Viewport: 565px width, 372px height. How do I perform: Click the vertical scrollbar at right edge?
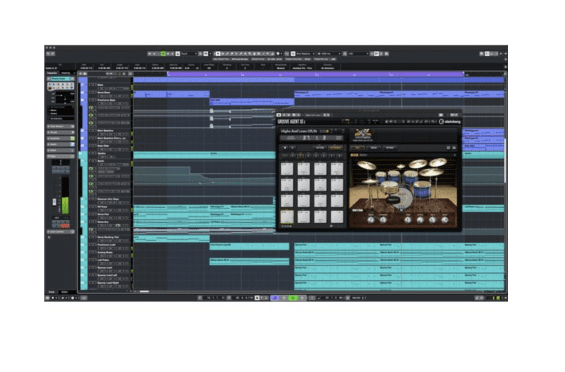[505, 160]
